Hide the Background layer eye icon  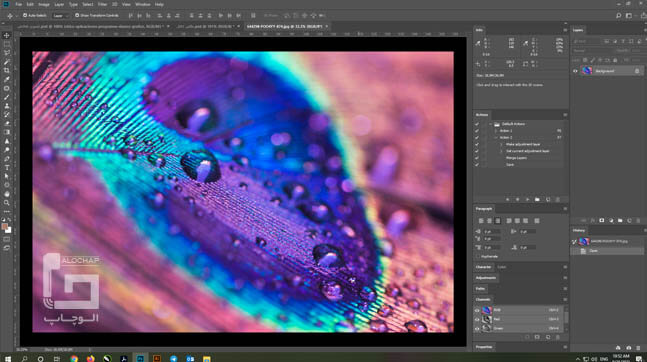(575, 71)
